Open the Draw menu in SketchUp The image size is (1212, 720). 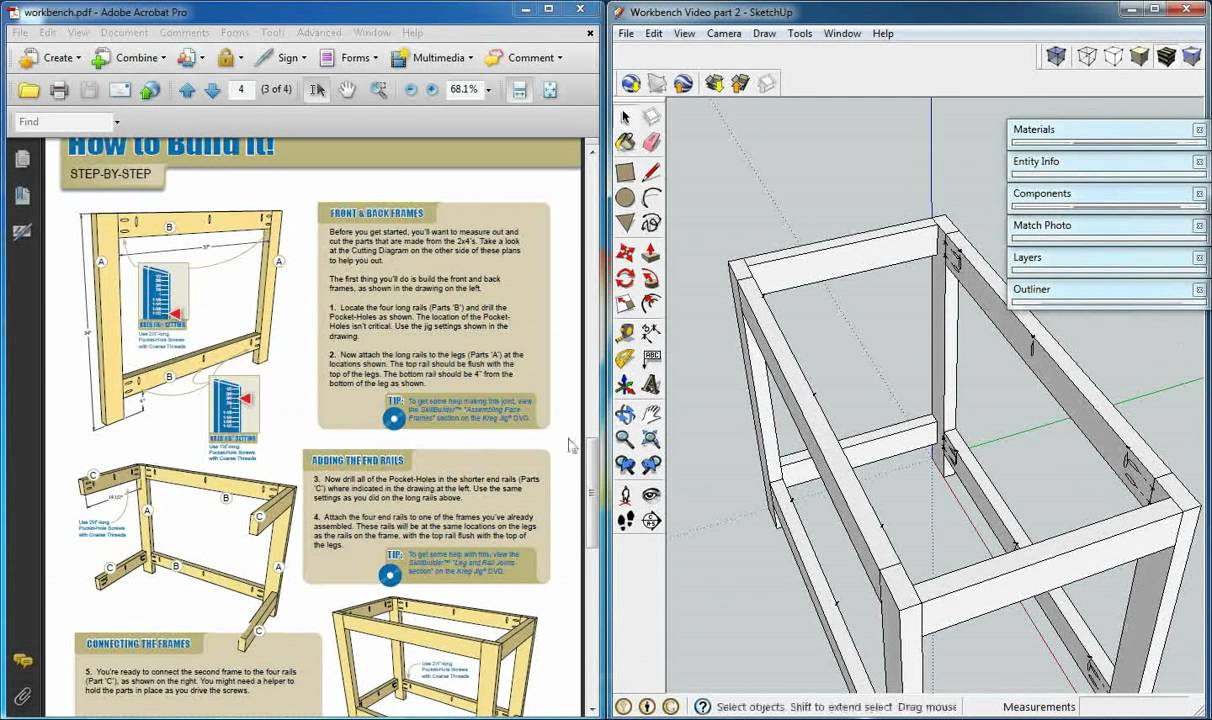(764, 33)
